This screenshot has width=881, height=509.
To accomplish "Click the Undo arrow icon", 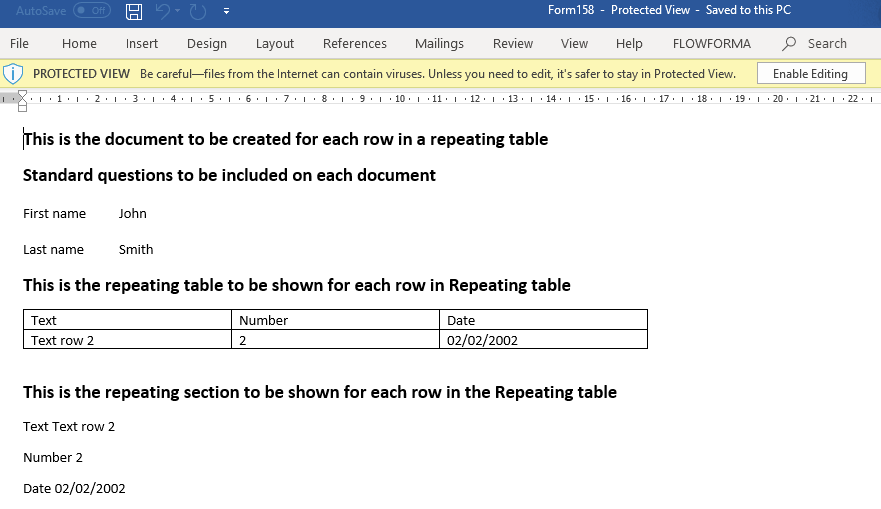I will pyautogui.click(x=162, y=11).
